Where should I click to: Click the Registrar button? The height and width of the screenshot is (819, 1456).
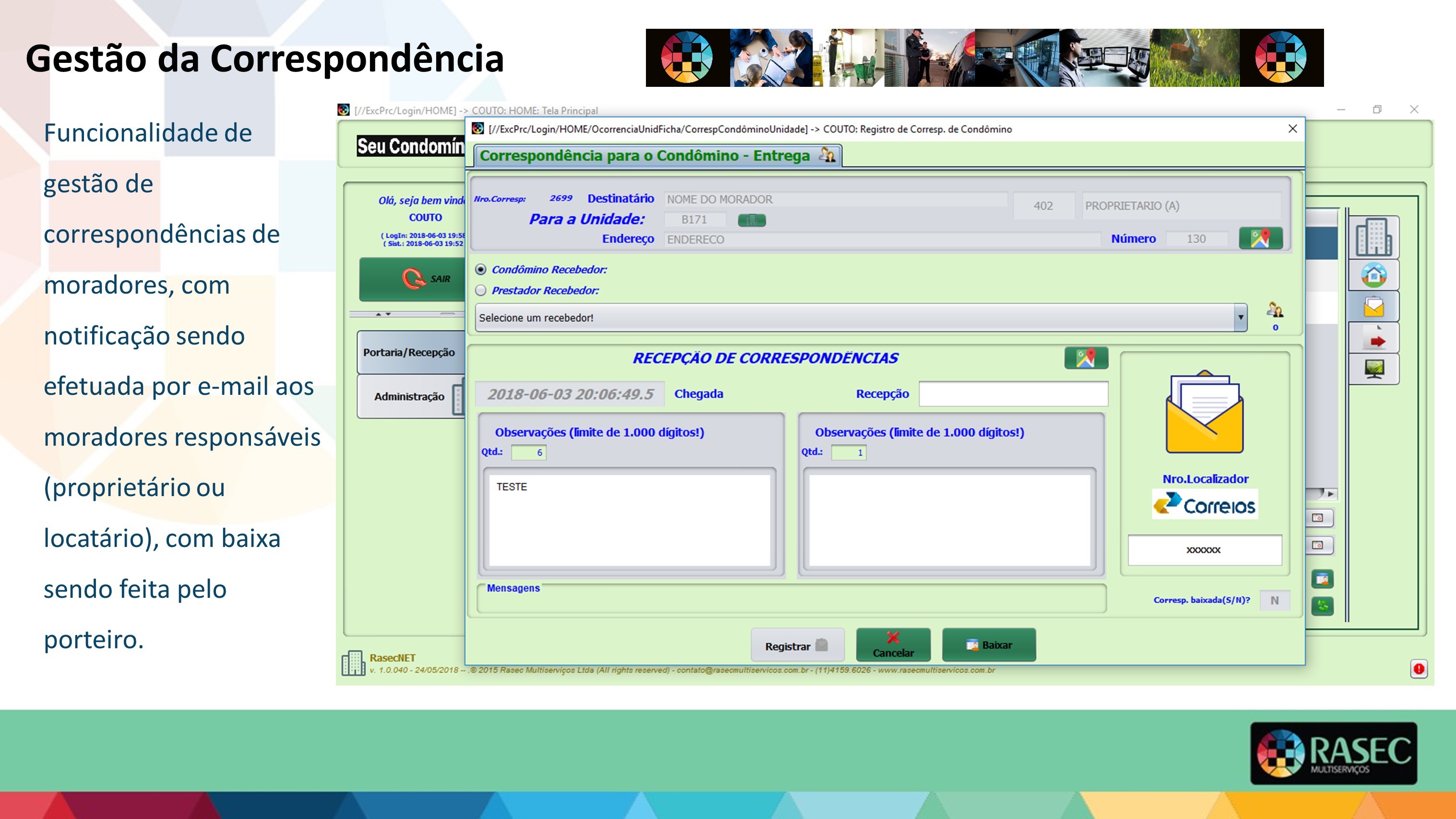pyautogui.click(x=797, y=644)
